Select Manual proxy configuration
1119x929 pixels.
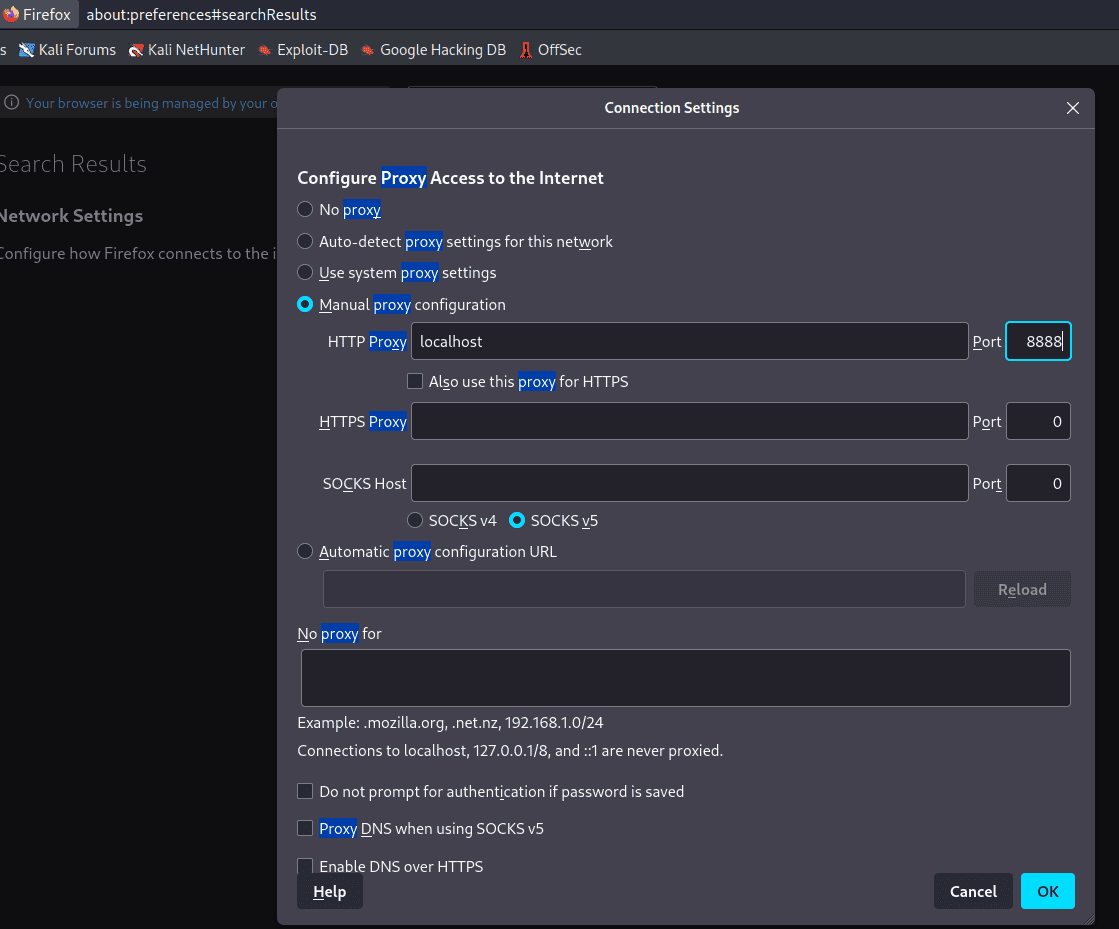[x=305, y=304]
